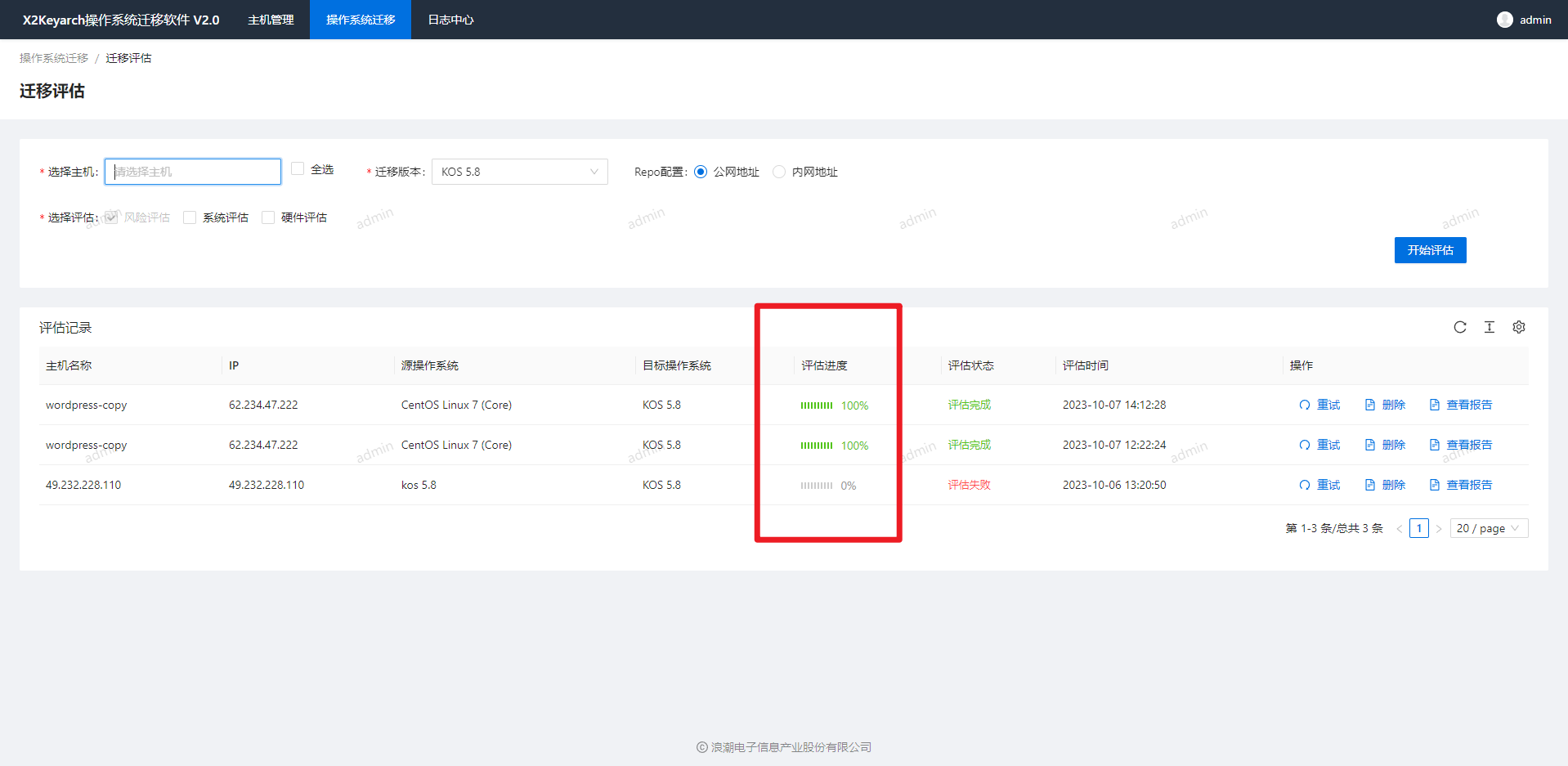
Task: Click the kos 5.8 source OS cell
Action: pyautogui.click(x=419, y=485)
